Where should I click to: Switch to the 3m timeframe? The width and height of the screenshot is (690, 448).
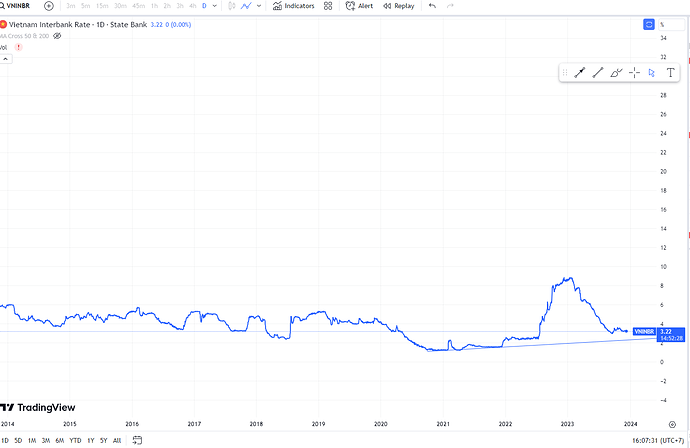point(70,6)
